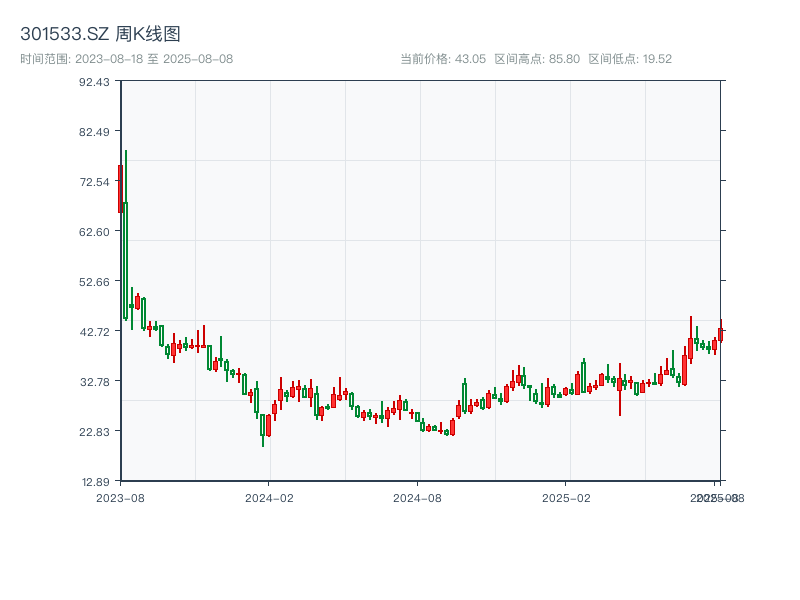
Task: Click the y-axis value 22.83
Action: pyautogui.click(x=94, y=432)
